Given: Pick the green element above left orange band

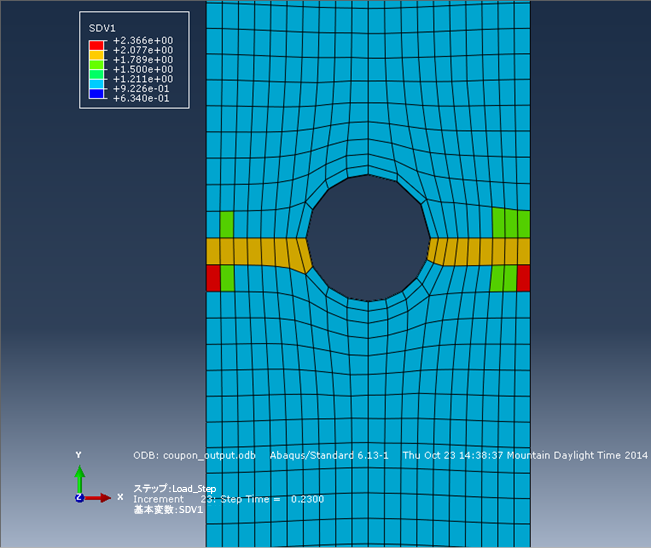Looking at the screenshot, I should pos(227,225).
